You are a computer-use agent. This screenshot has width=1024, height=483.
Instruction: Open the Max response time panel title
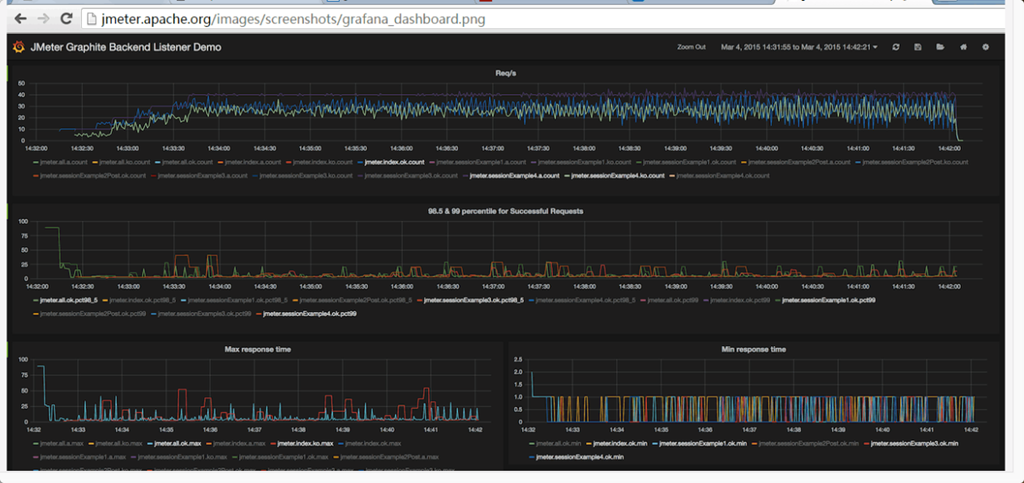point(257,349)
